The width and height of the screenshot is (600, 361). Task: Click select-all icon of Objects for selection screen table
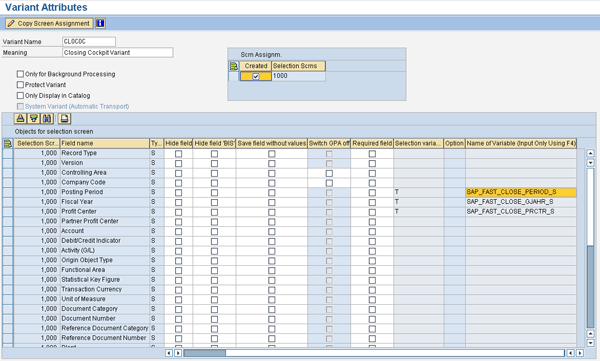tap(8, 143)
